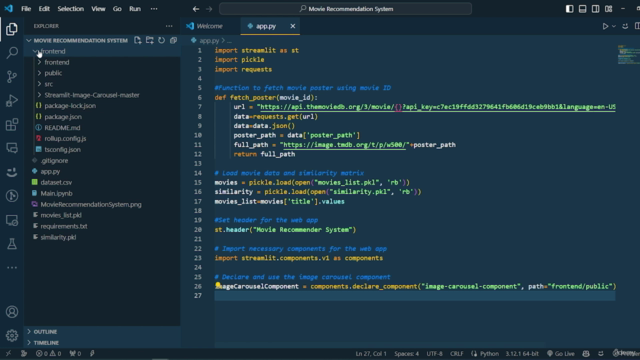
Task: Open the Selection menu
Action: click(x=70, y=9)
